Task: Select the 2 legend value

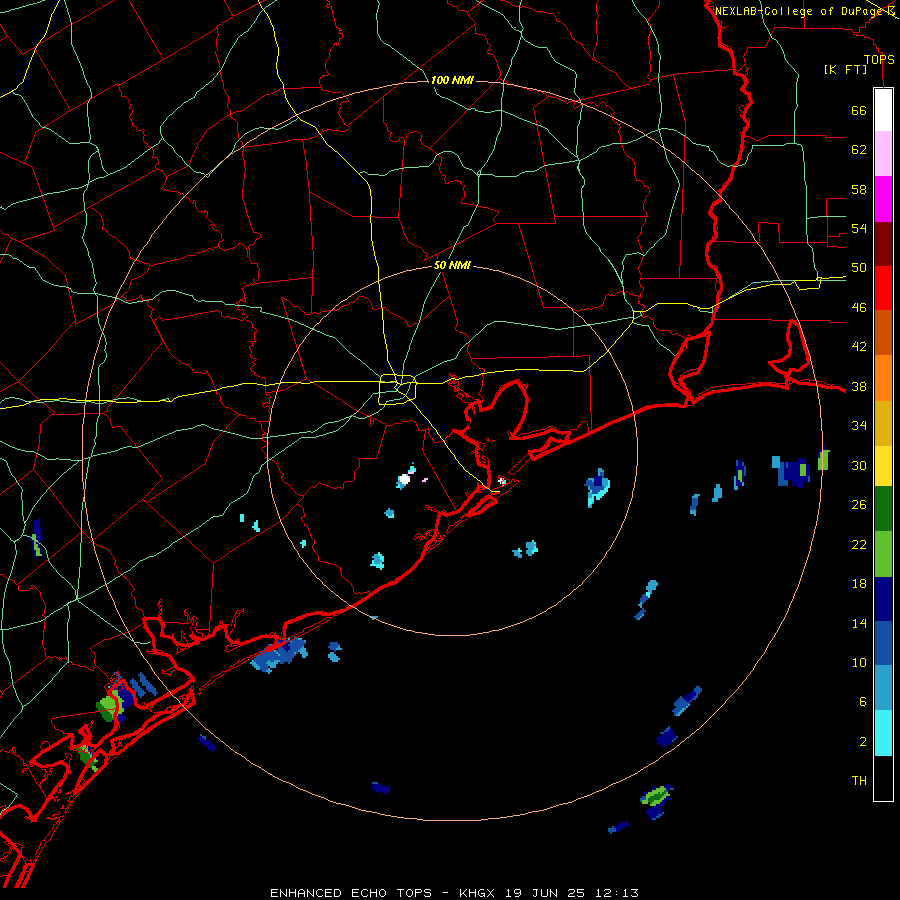Action: tap(863, 742)
